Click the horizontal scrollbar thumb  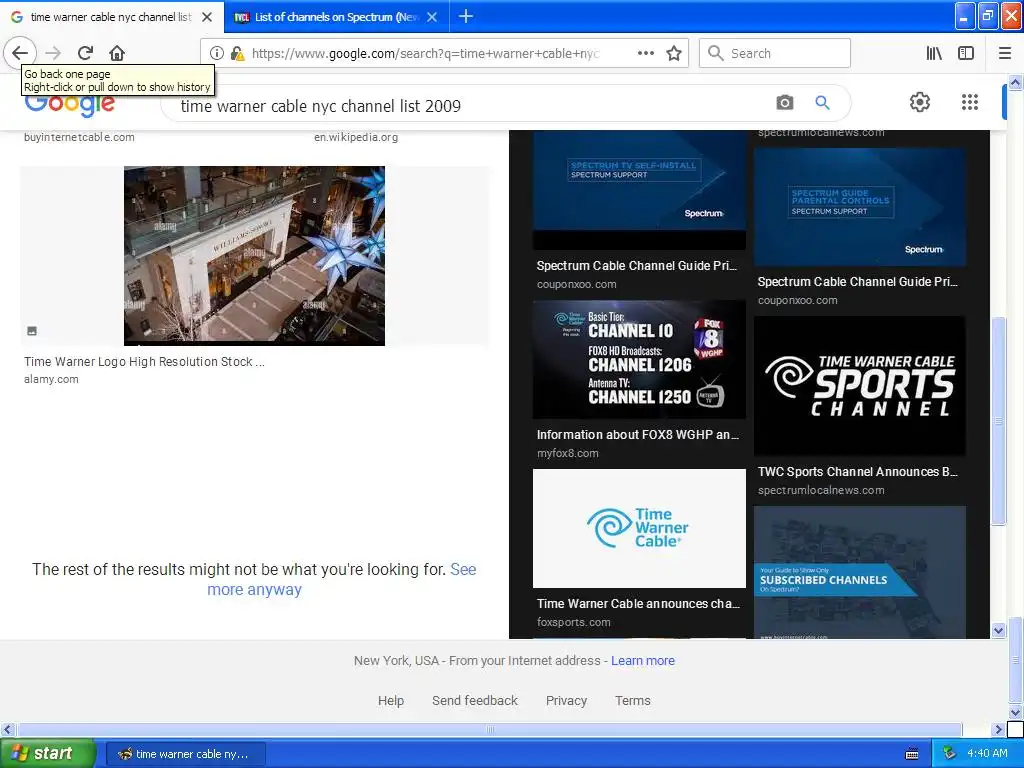(489, 729)
